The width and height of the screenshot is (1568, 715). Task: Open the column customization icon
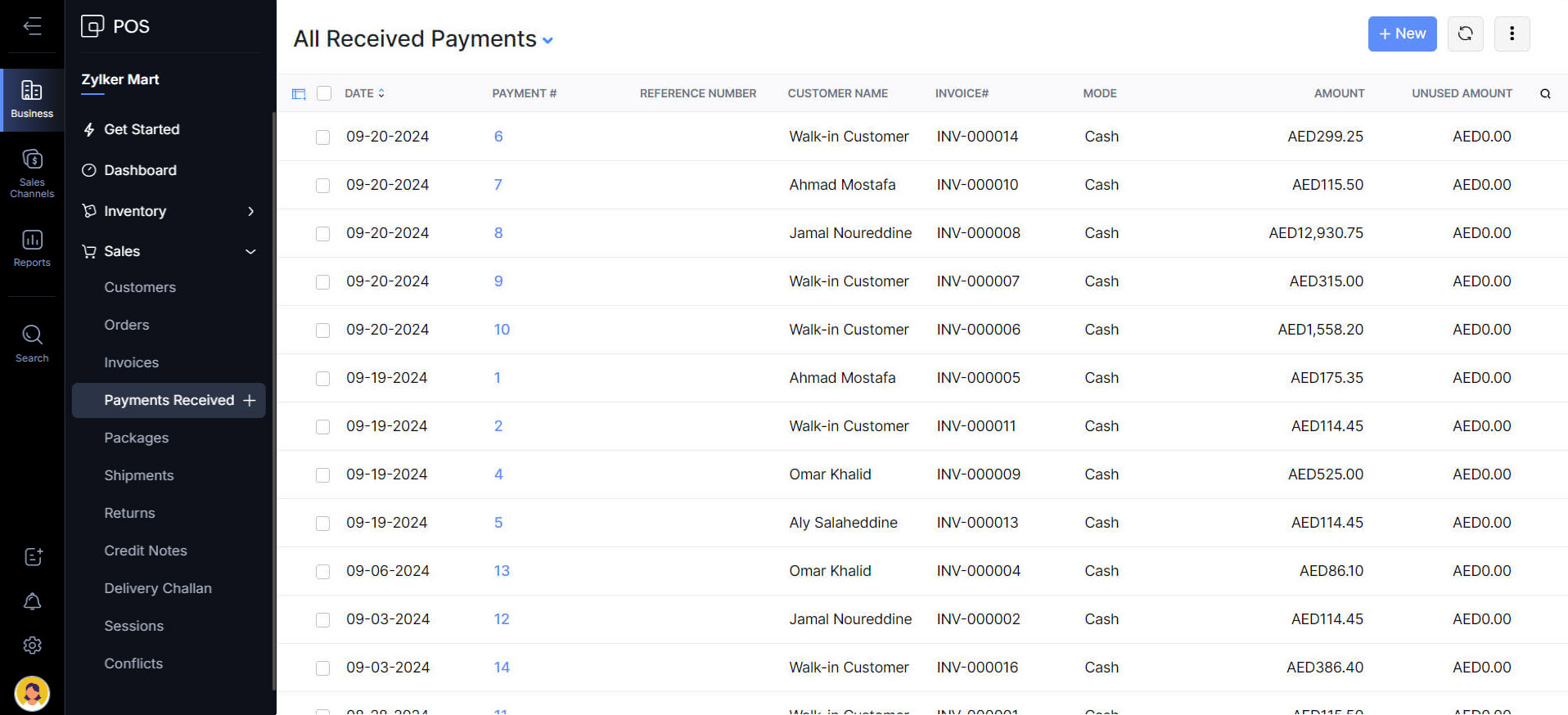[x=299, y=94]
